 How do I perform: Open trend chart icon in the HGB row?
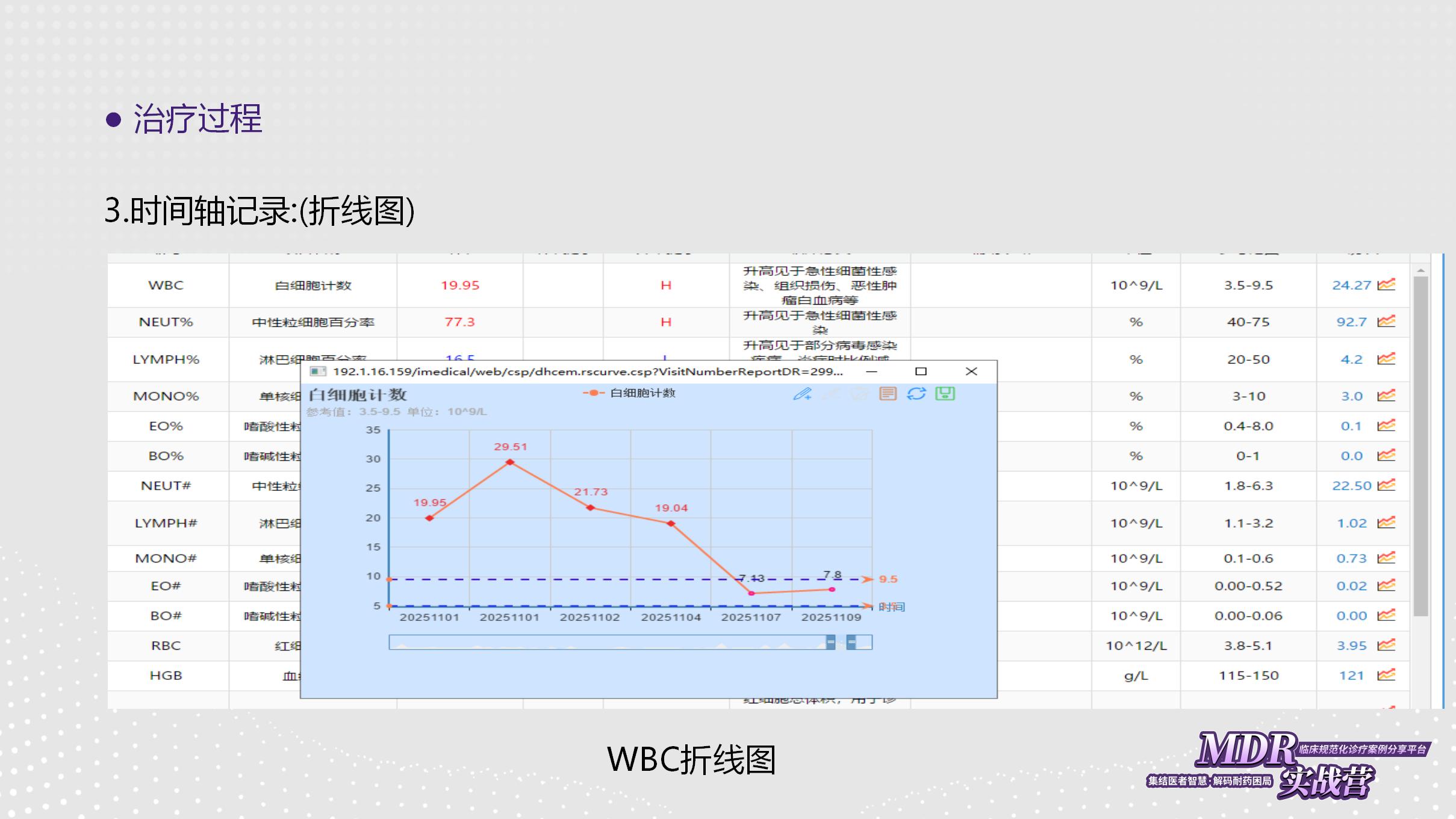point(1386,675)
